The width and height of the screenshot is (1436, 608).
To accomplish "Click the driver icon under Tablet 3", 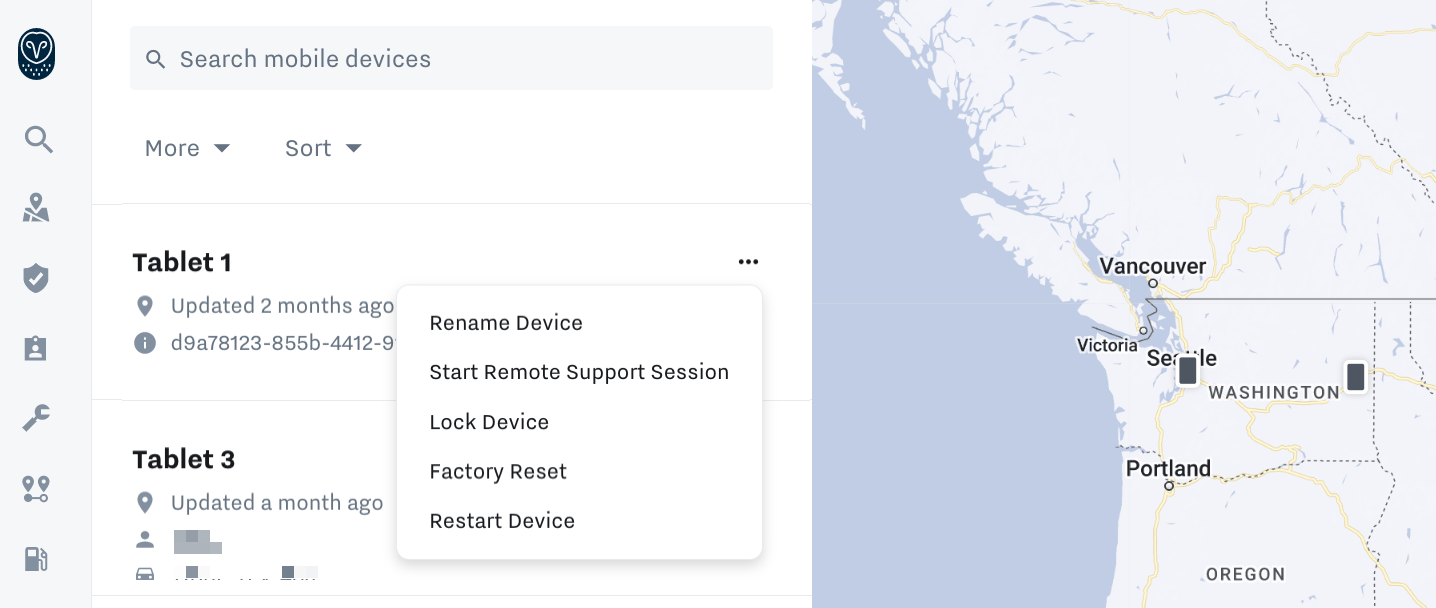I will (x=145, y=539).
